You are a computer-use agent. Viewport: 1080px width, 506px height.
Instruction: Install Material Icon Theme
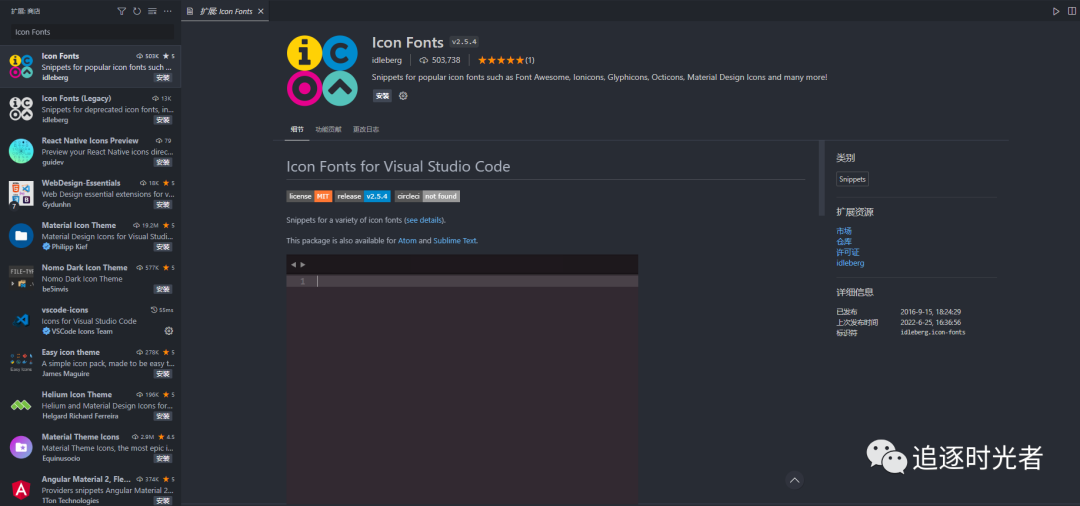pos(163,247)
